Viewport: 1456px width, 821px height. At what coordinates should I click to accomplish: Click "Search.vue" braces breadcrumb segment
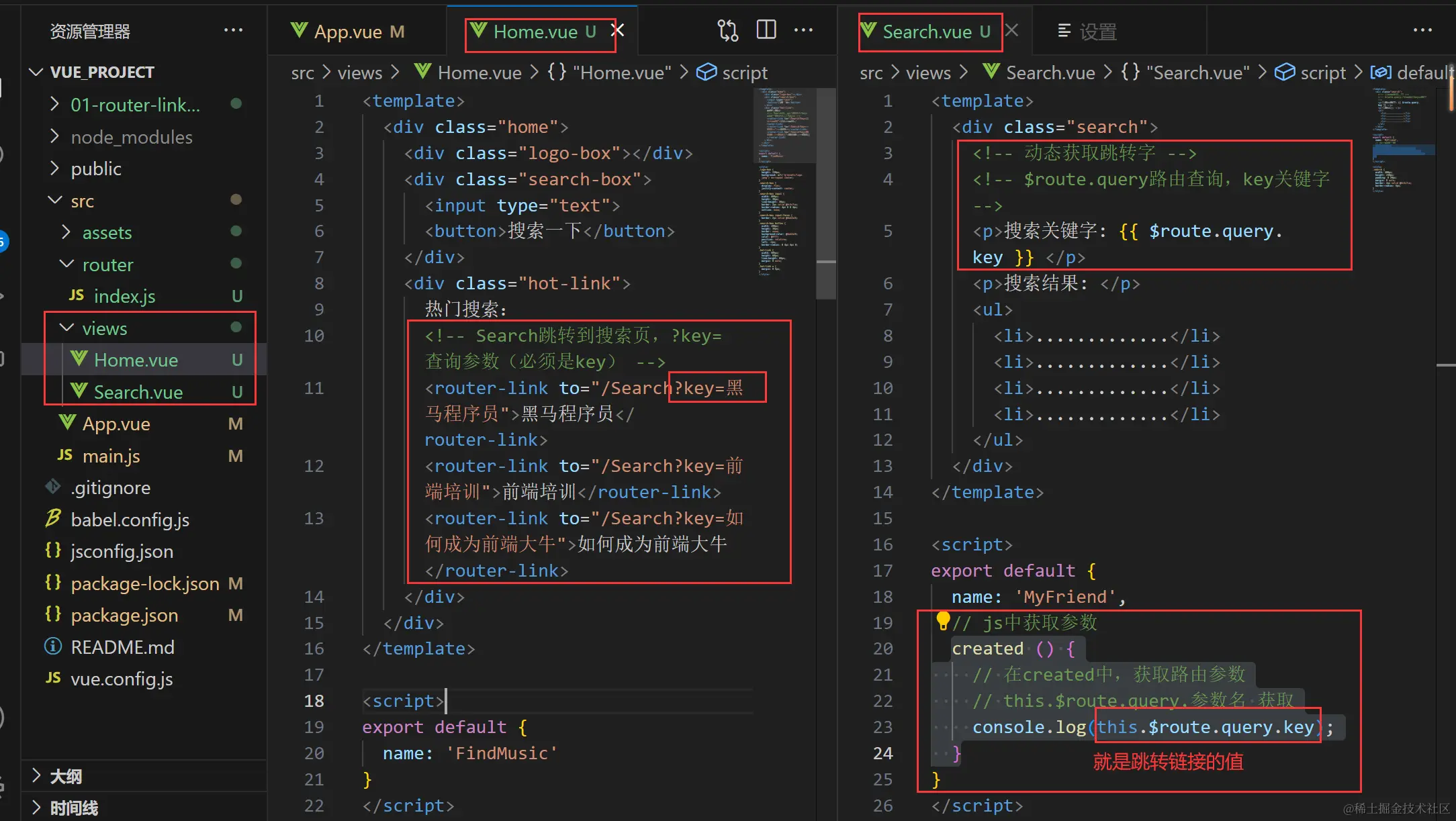coord(1185,73)
